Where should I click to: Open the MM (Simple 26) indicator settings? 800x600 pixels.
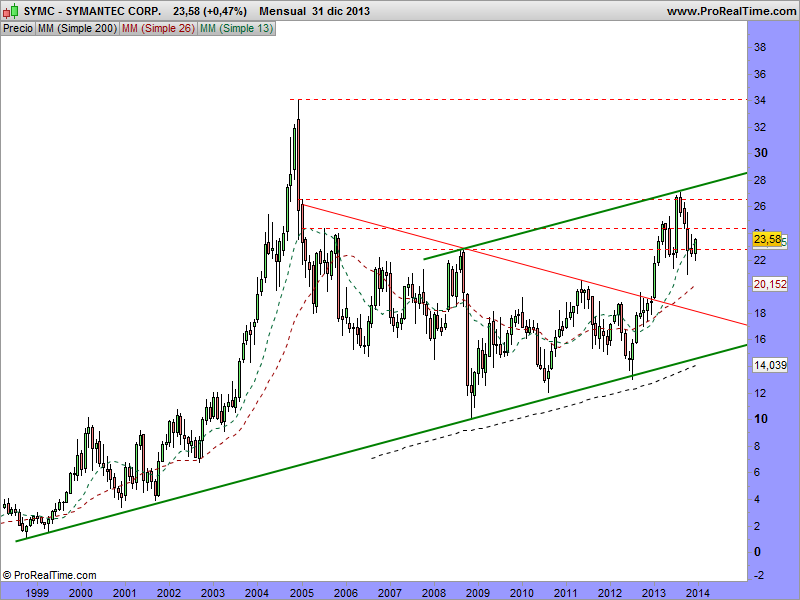[x=158, y=29]
